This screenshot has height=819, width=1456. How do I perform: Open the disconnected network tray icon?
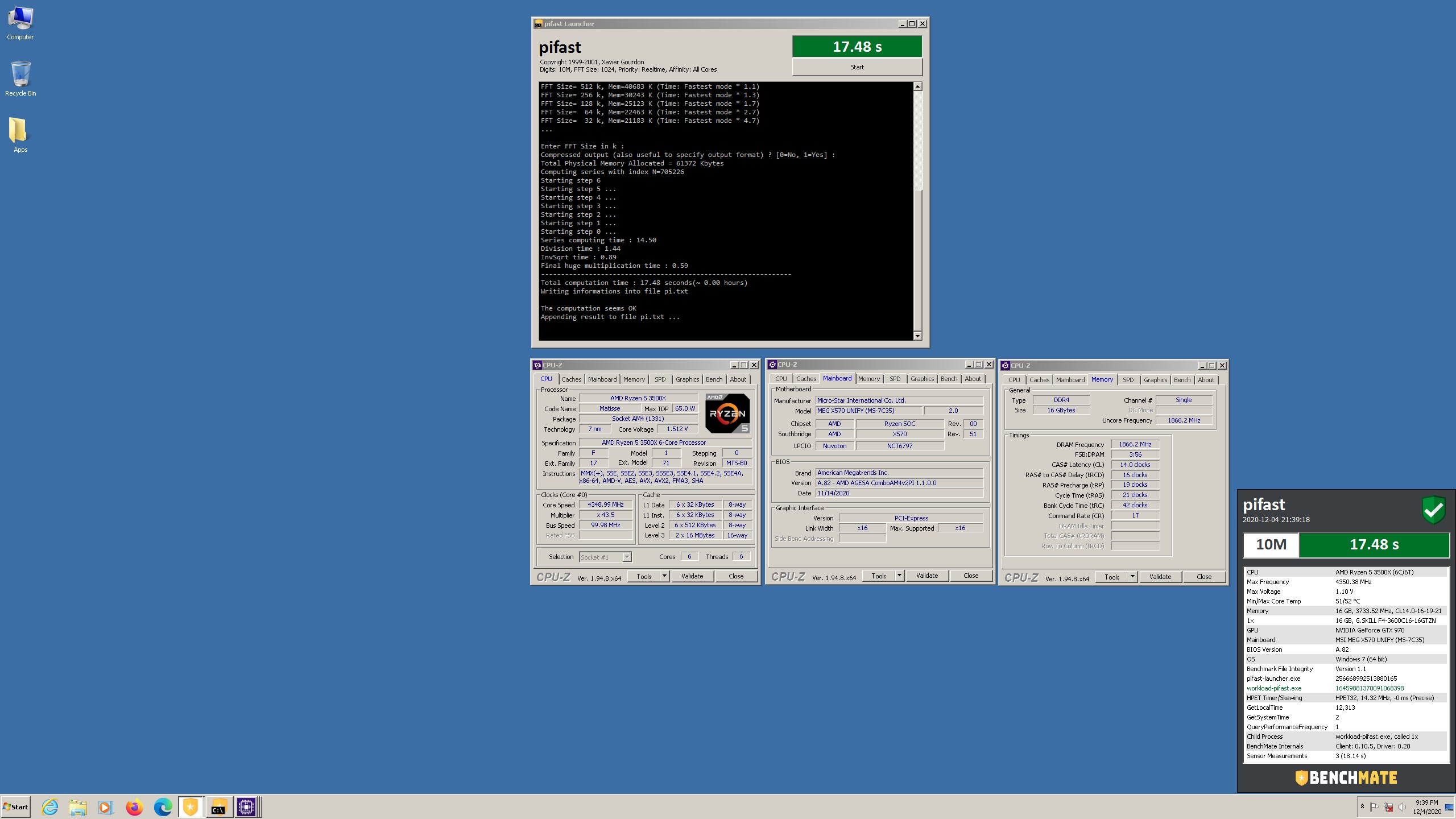(1388, 807)
